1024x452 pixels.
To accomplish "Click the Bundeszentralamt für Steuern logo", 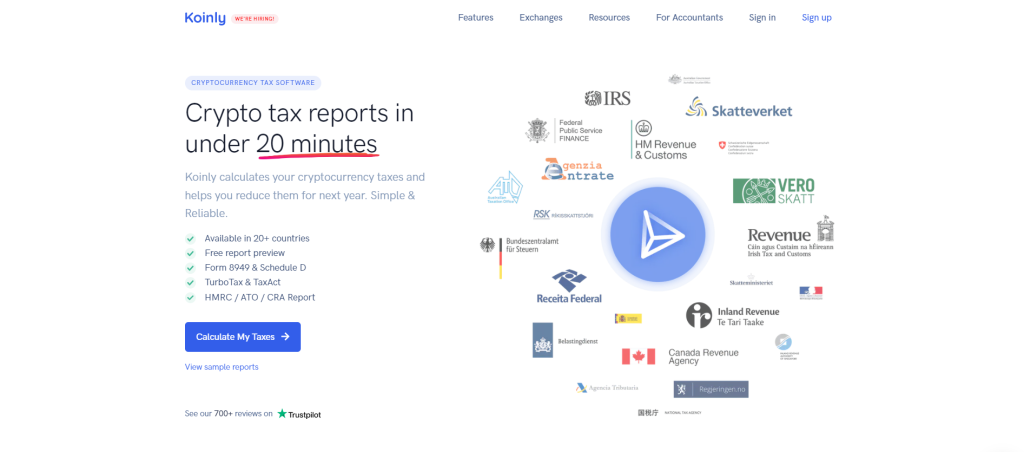I will click(x=520, y=257).
